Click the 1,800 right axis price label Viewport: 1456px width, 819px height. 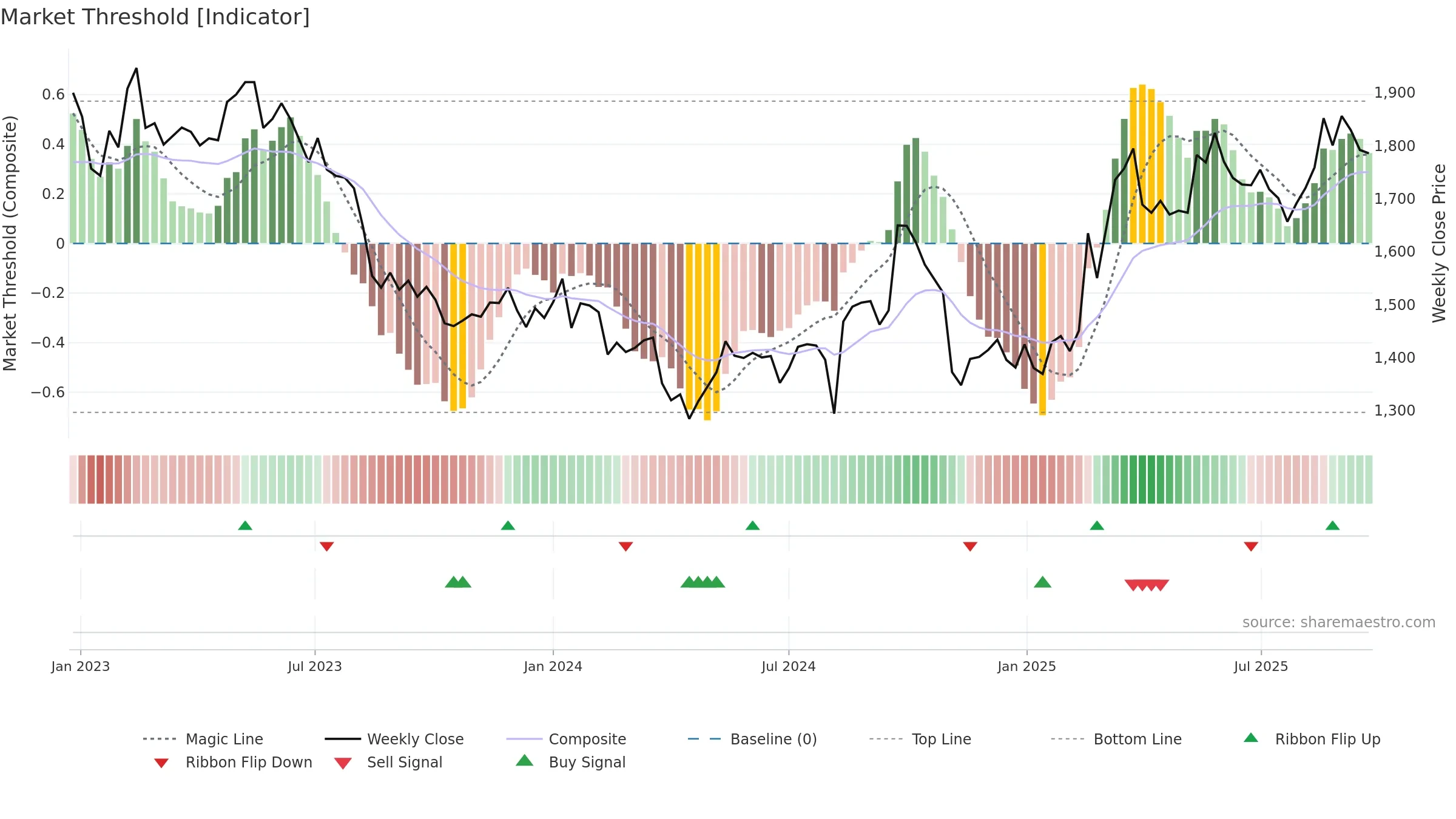(x=1394, y=146)
